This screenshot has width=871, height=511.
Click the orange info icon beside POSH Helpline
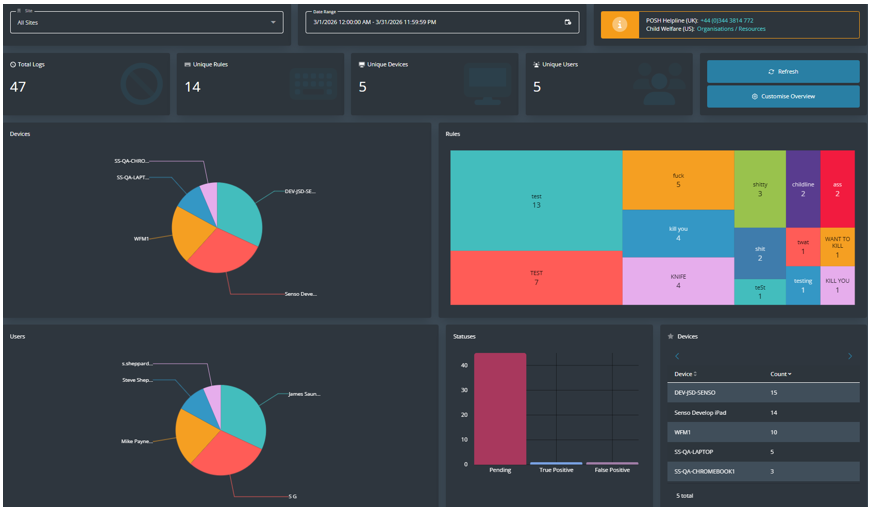click(x=619, y=24)
